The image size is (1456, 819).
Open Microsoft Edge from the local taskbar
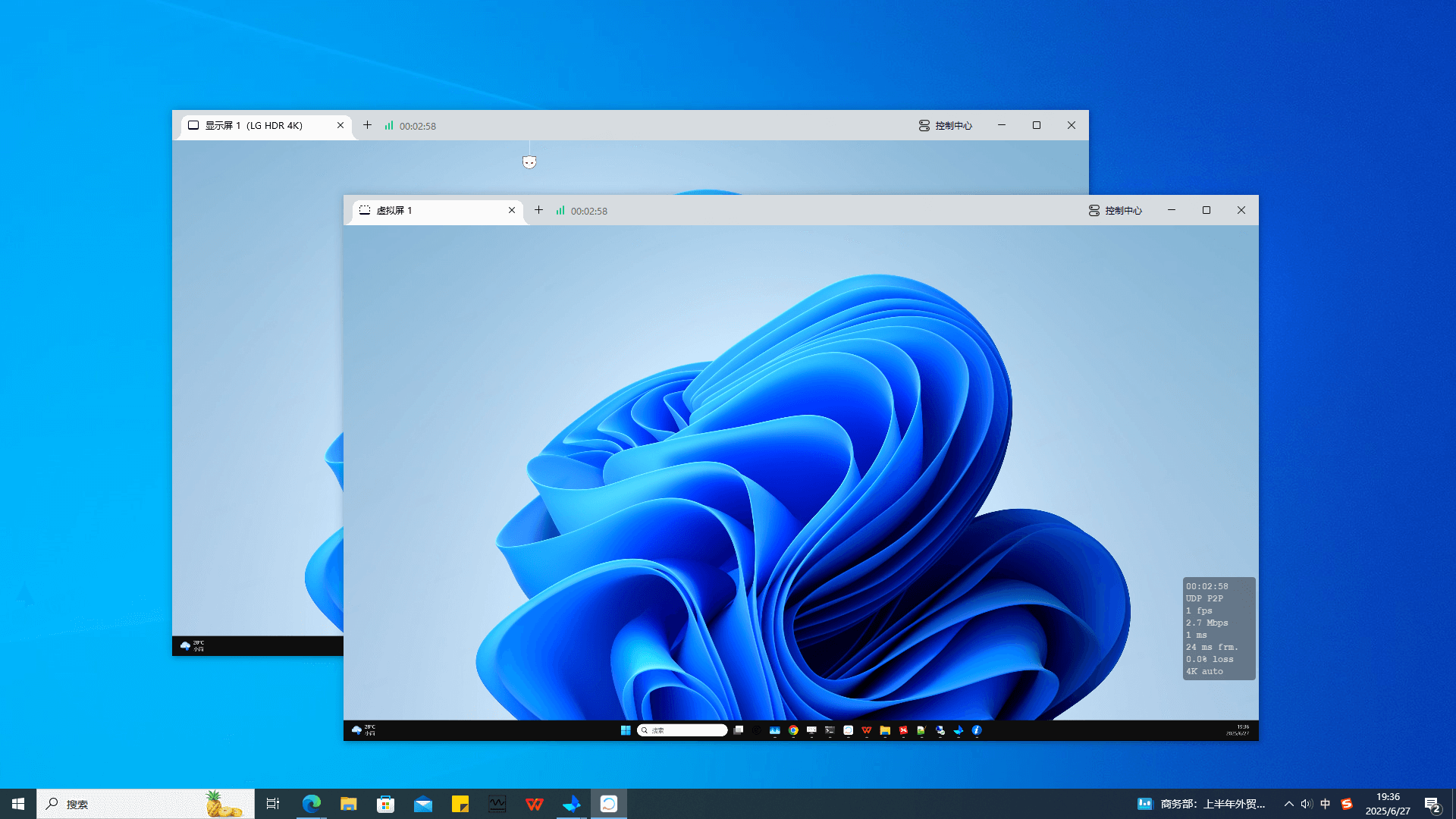[312, 804]
